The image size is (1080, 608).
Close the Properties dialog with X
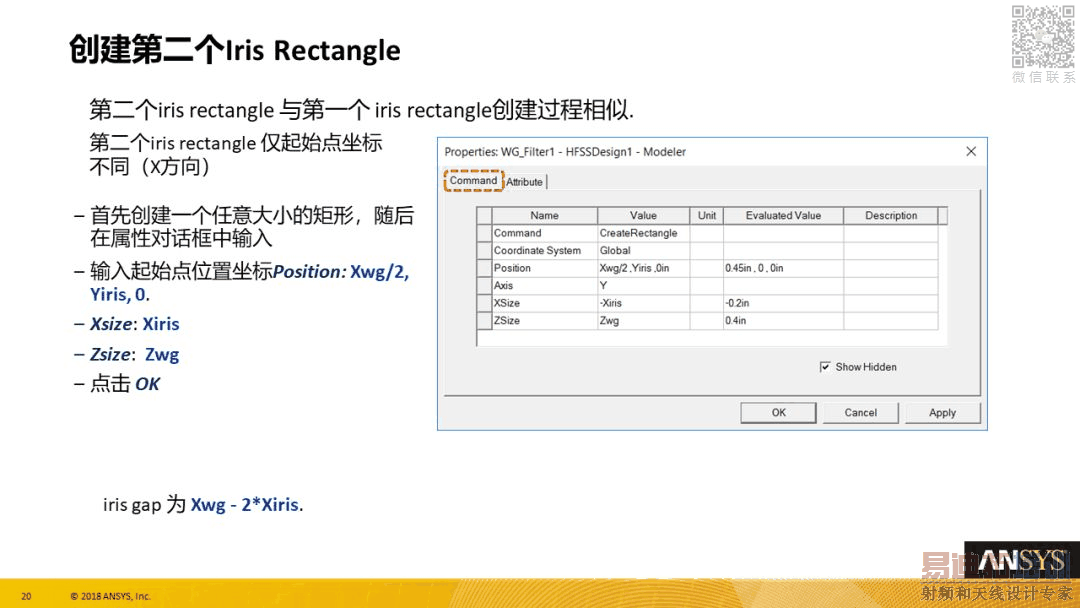tap(971, 151)
